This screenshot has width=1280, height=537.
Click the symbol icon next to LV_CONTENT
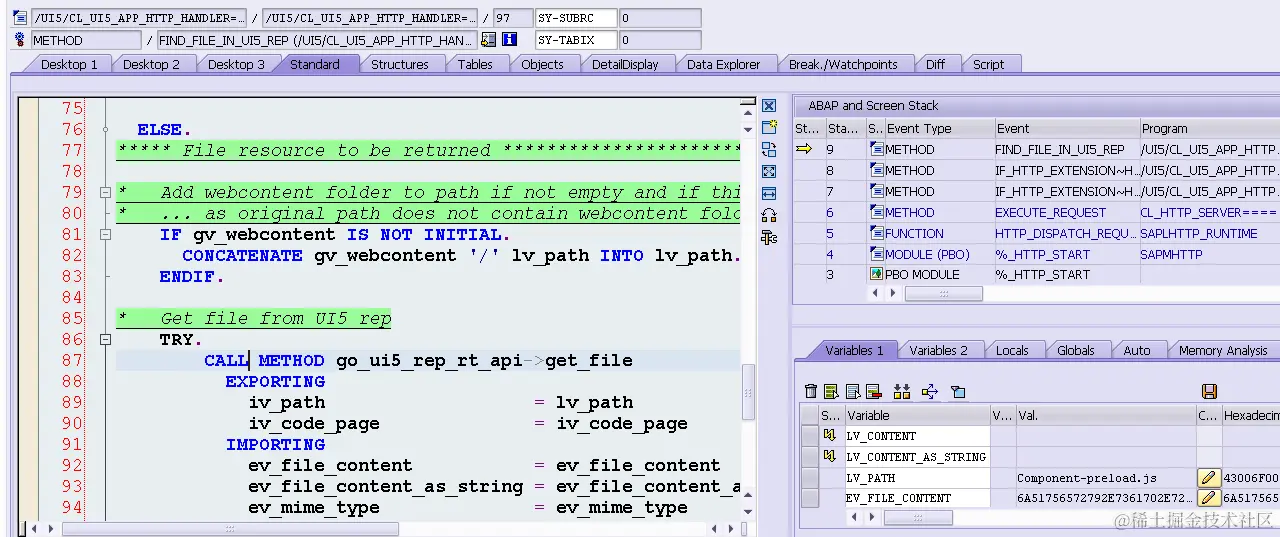tap(829, 436)
